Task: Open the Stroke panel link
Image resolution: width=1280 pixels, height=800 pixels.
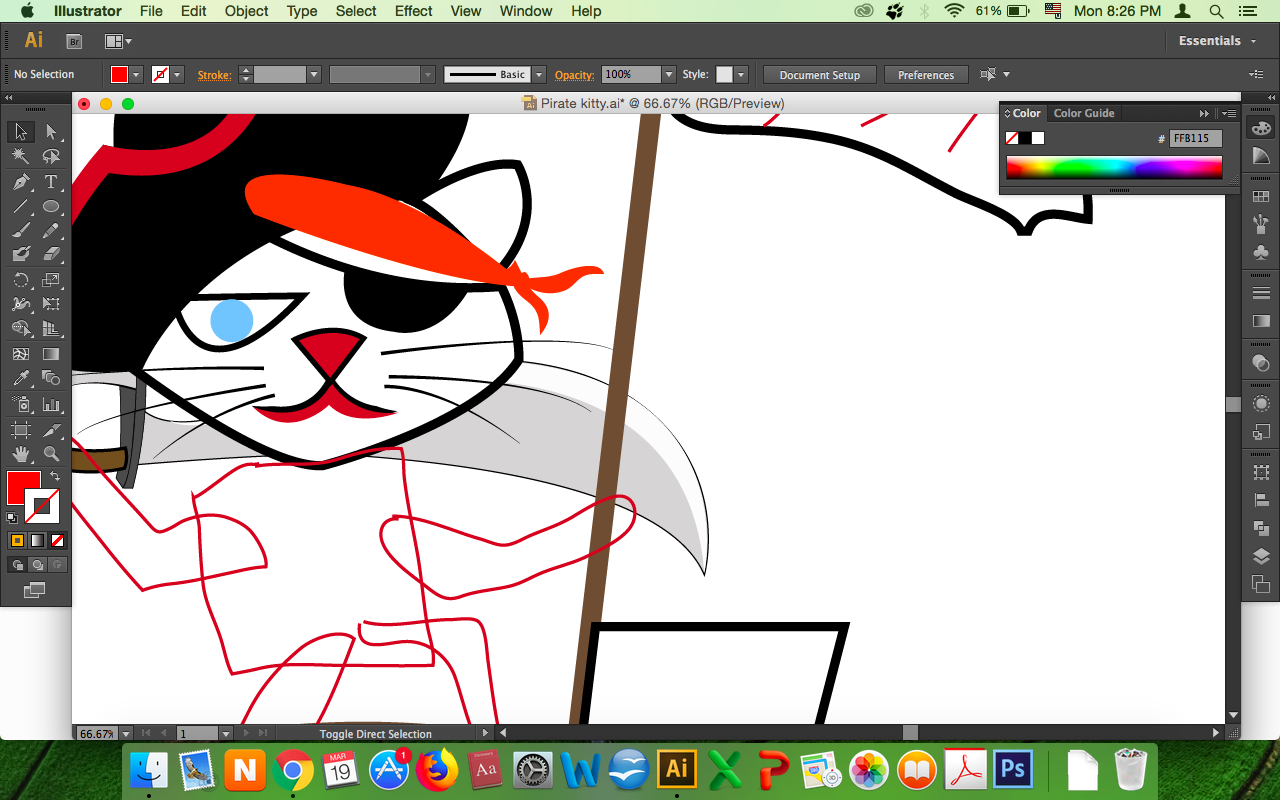Action: coord(214,75)
